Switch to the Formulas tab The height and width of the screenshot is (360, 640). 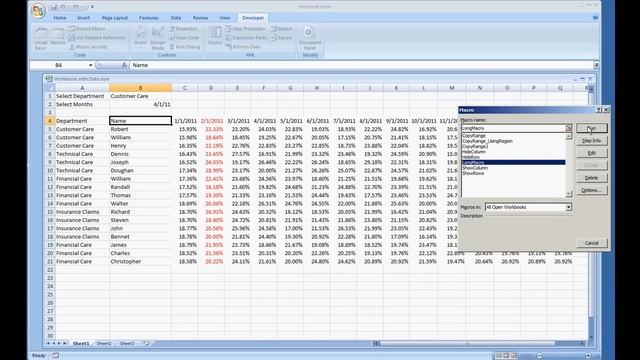click(149, 18)
